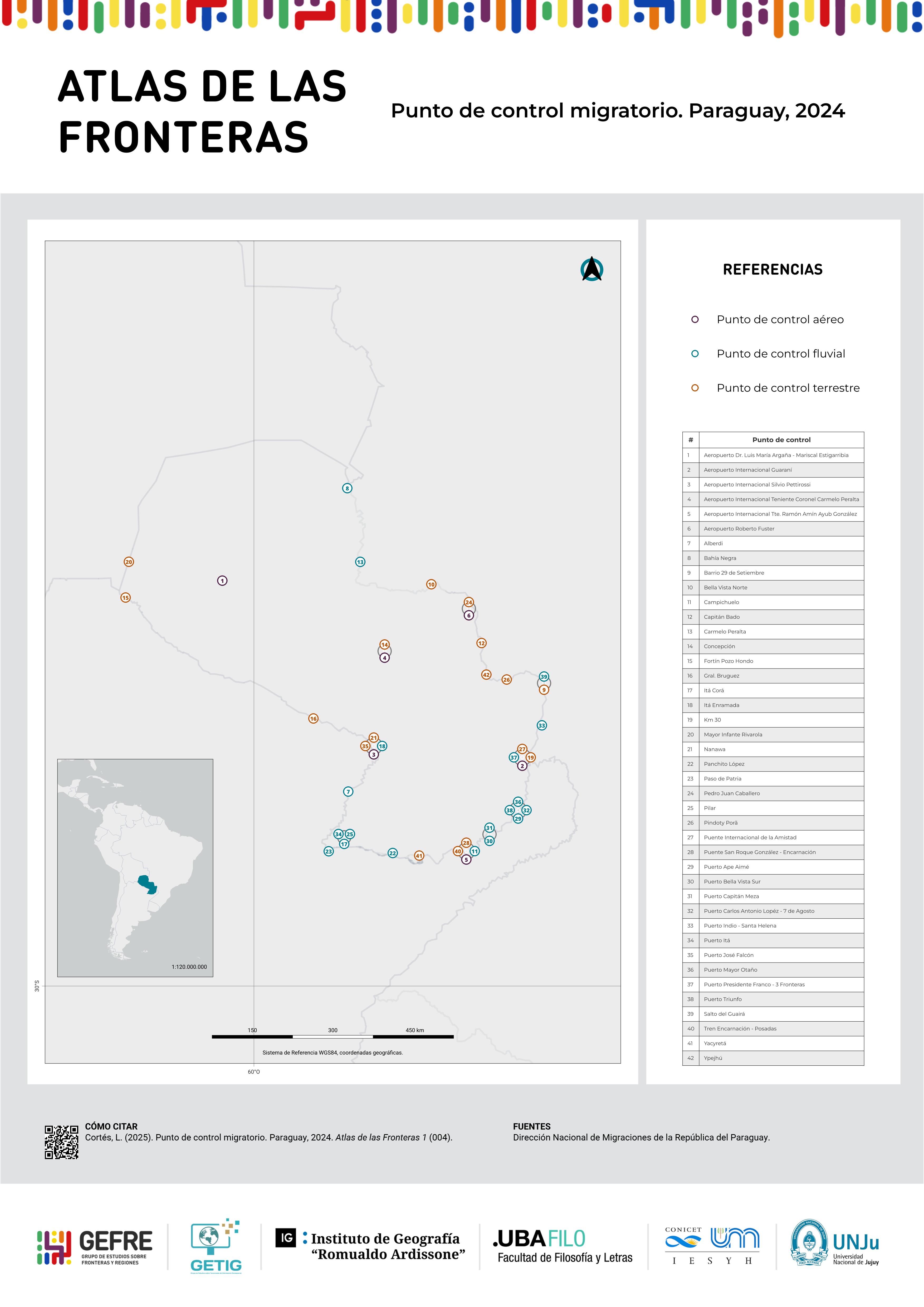Click the South America inset map thumbnail
The width and height of the screenshot is (924, 1307).
135,867
